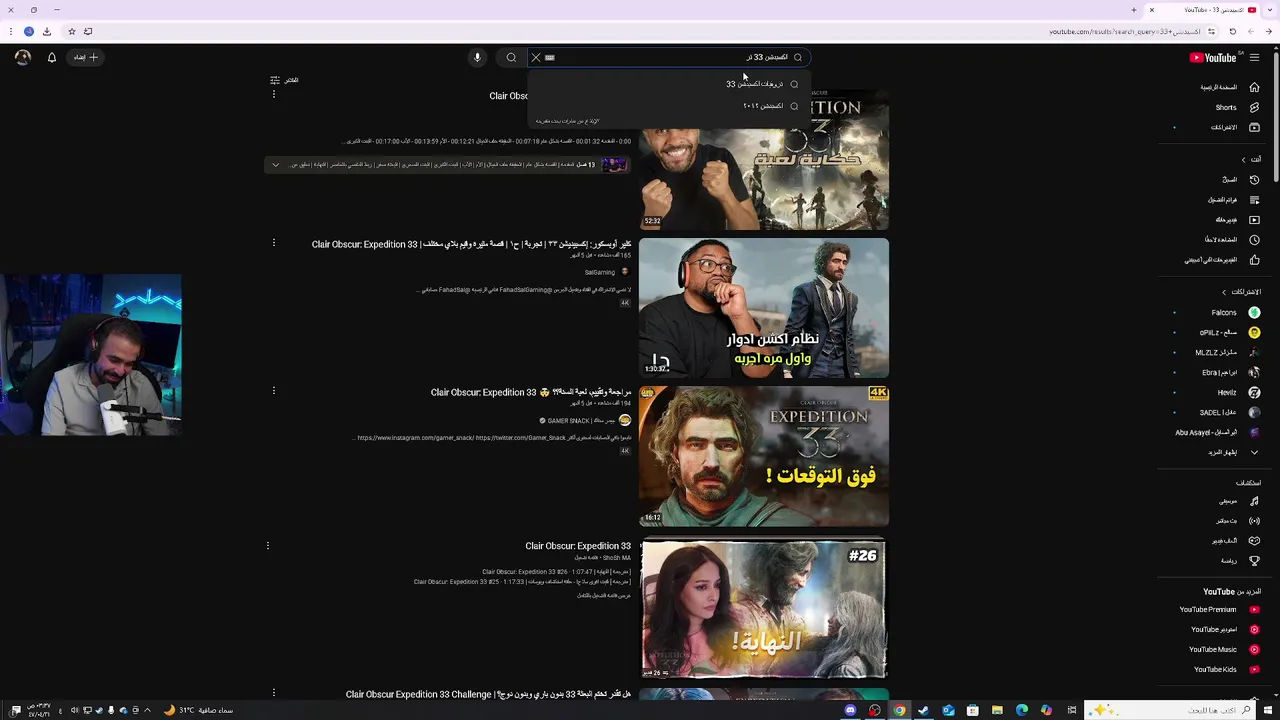Viewport: 1280px width, 720px height.
Task: Expand the Subscriptions section header chevron
Action: click(x=1224, y=292)
